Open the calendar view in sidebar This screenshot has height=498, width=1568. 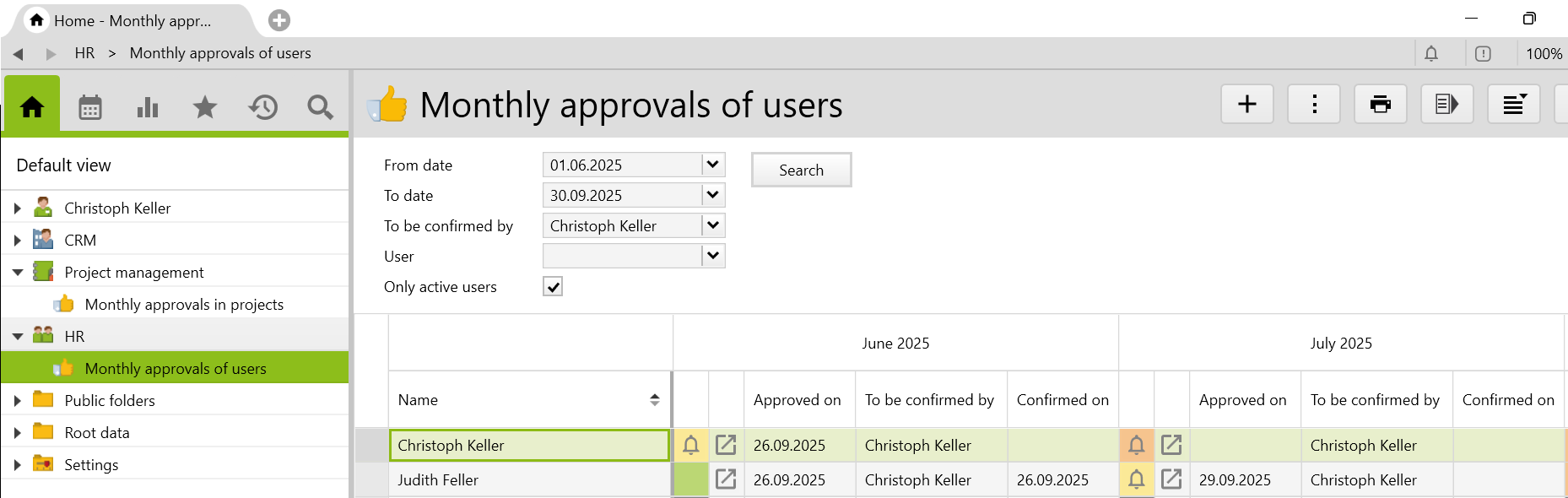(x=90, y=107)
